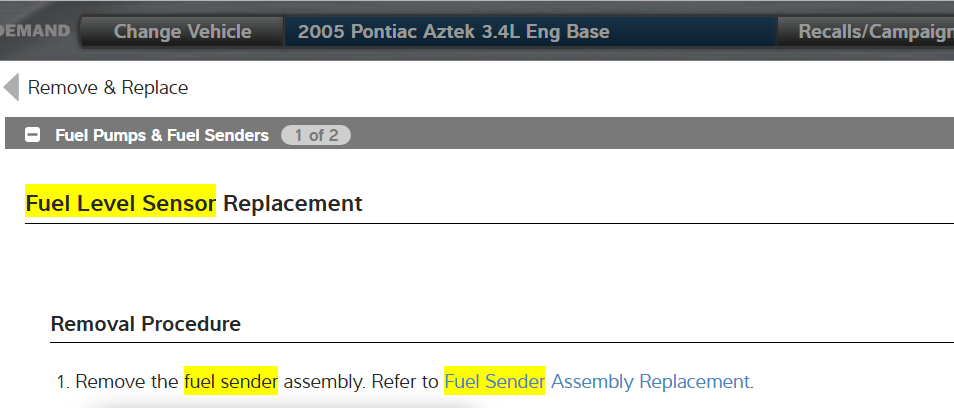
Task: Click the Change Vehicle button
Action: click(x=182, y=31)
